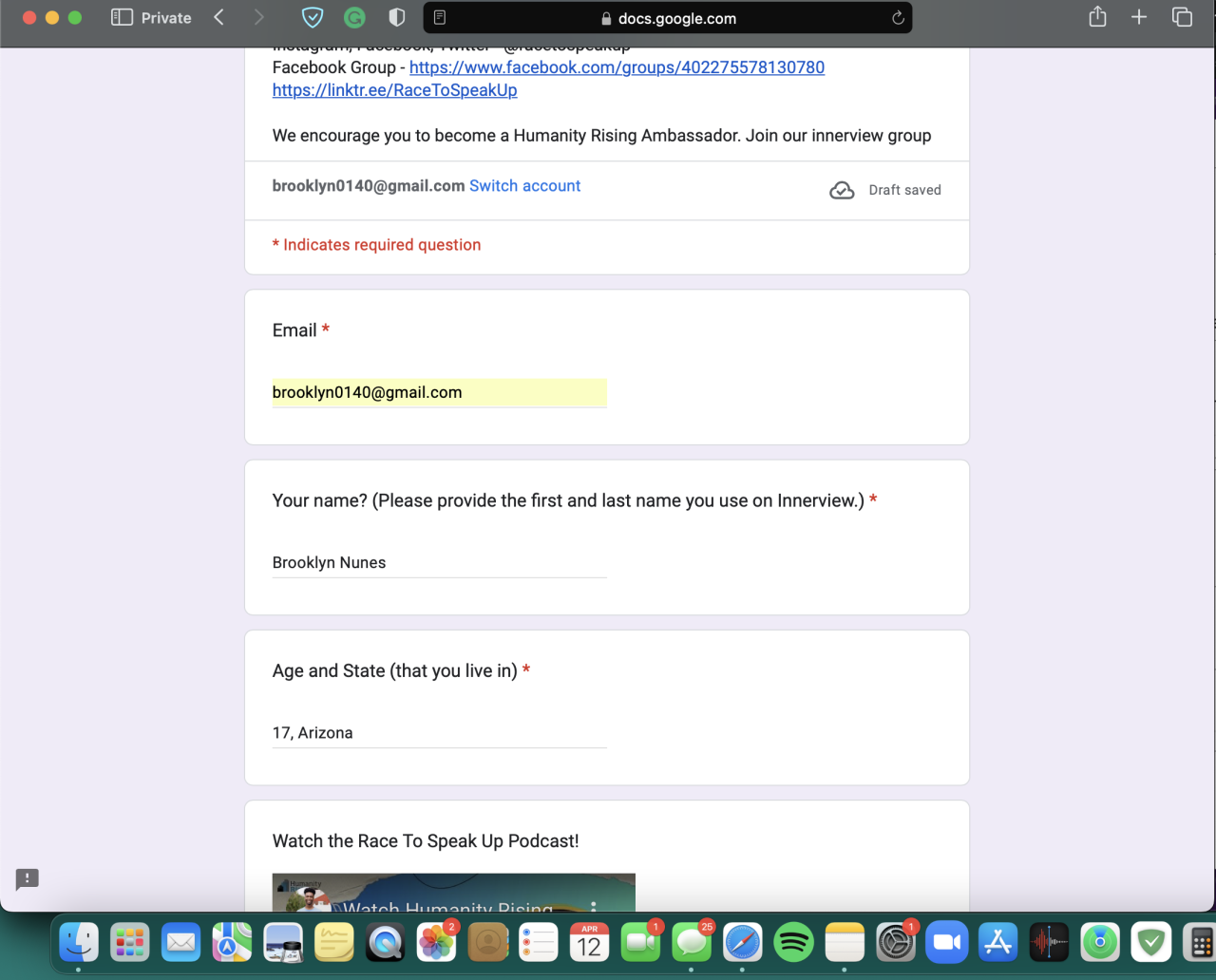This screenshot has width=1216, height=980.
Task: Open the linktr.ee/RaceToSpeakUp link
Action: click(x=394, y=90)
